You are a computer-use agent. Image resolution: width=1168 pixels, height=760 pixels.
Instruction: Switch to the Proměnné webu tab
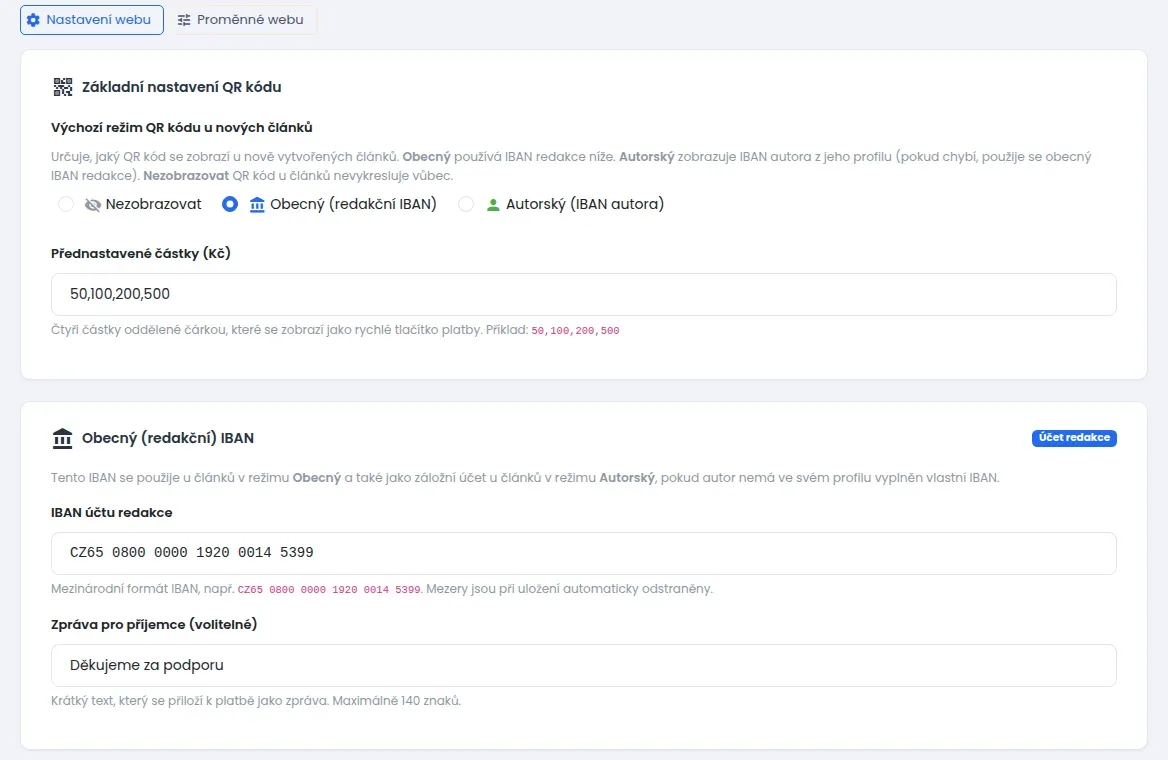point(242,20)
